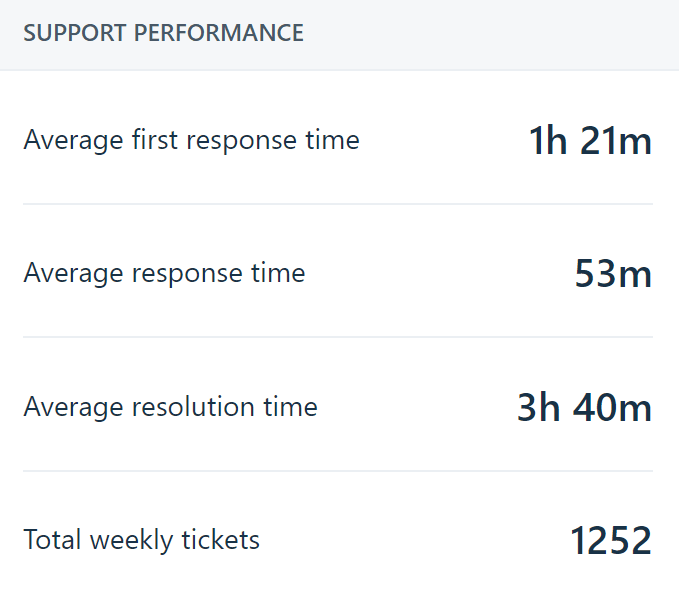The height and width of the screenshot is (594, 679).
Task: Click the 1h 21m value
Action: click(x=591, y=140)
